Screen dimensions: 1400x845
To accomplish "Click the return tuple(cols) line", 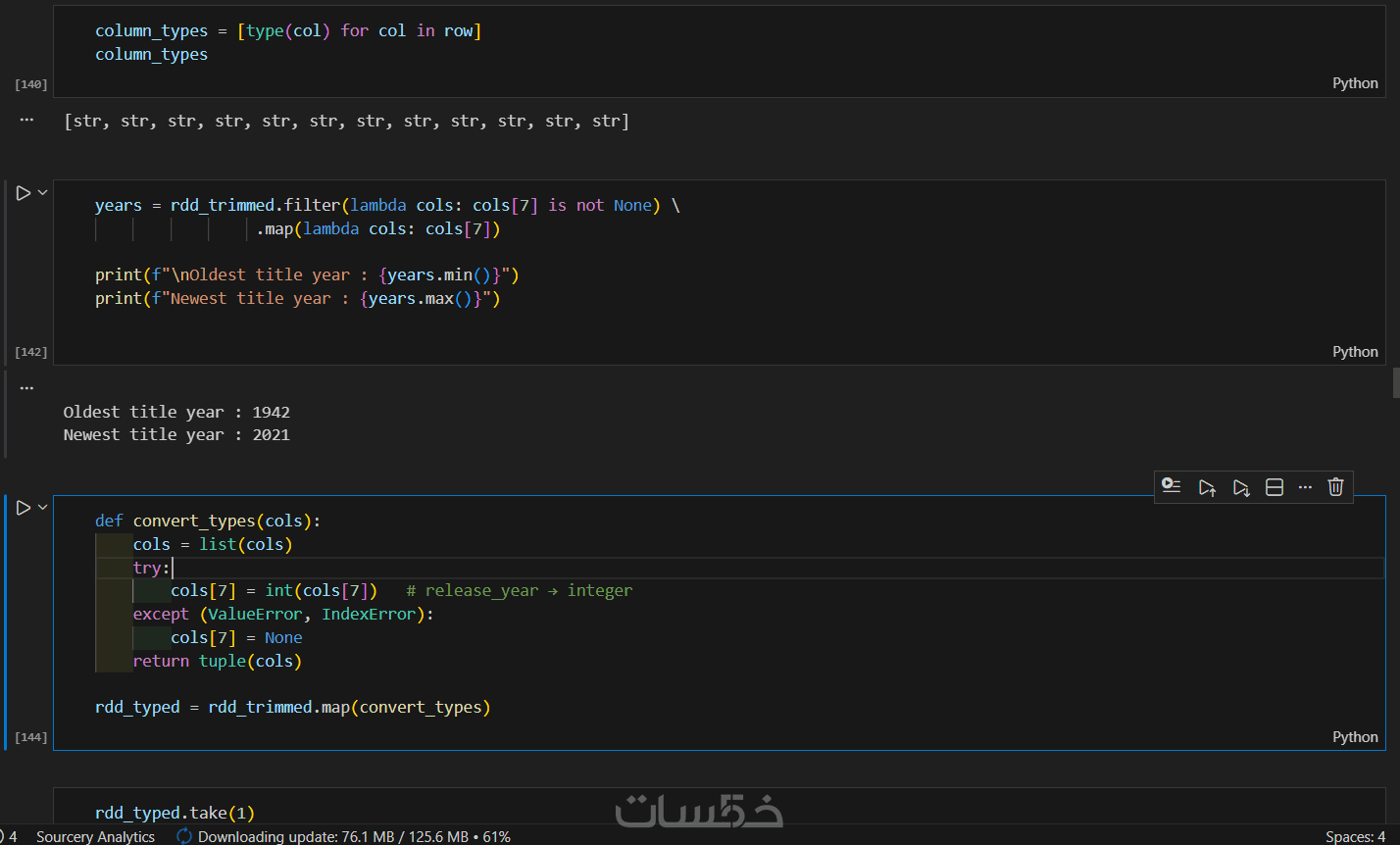I will (218, 661).
